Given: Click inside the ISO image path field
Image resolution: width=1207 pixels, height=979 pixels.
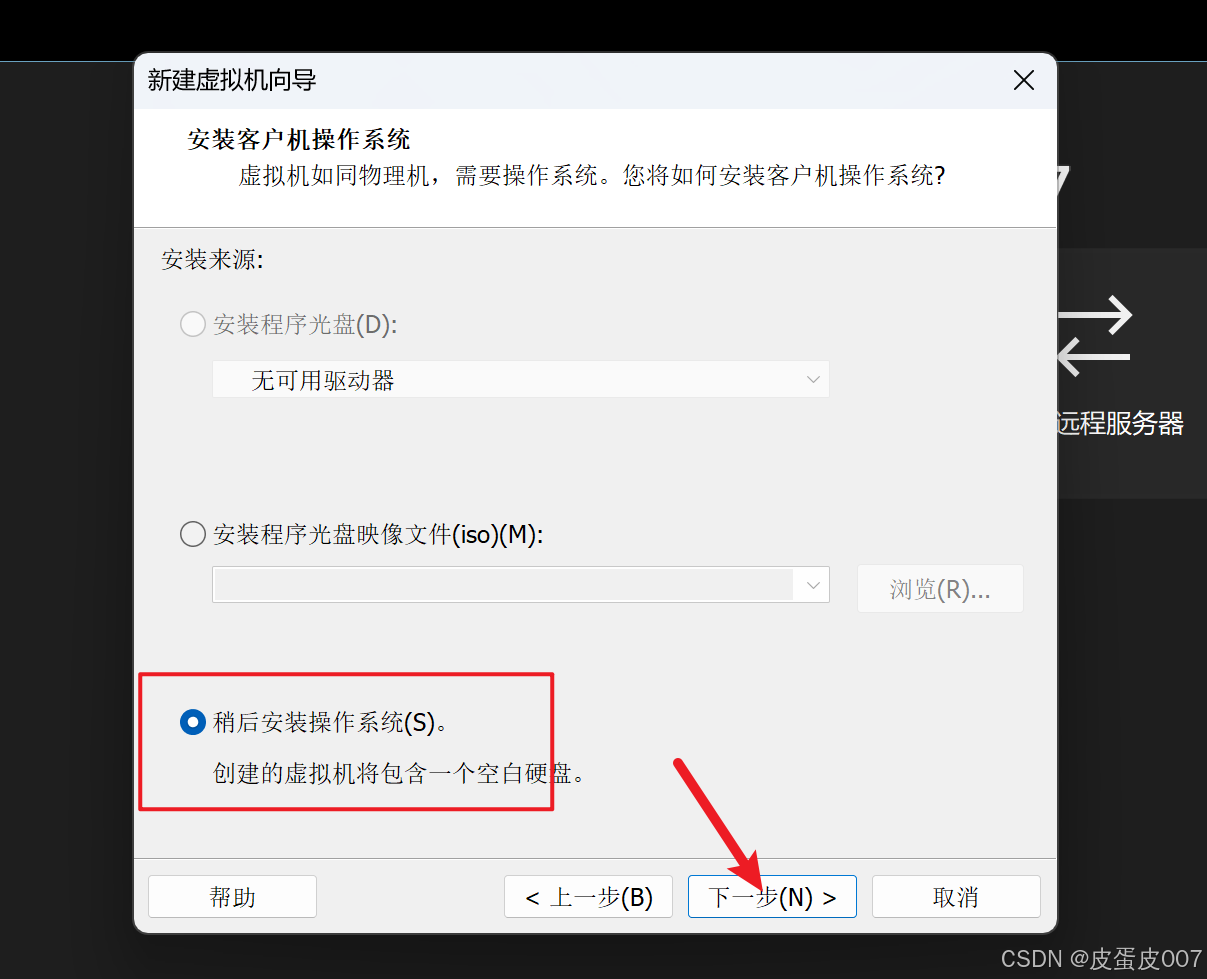Looking at the screenshot, I should [x=504, y=584].
